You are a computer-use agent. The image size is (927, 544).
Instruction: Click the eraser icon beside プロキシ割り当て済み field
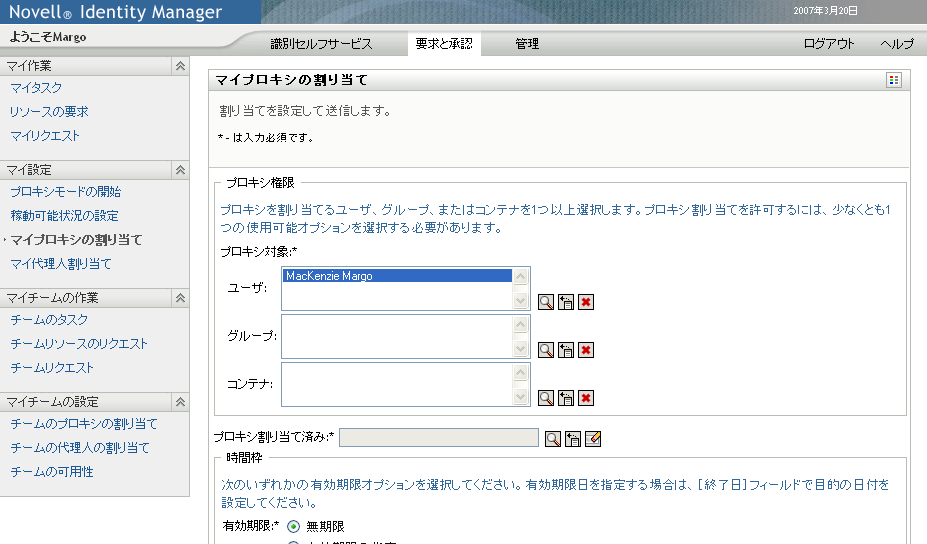coord(593,438)
